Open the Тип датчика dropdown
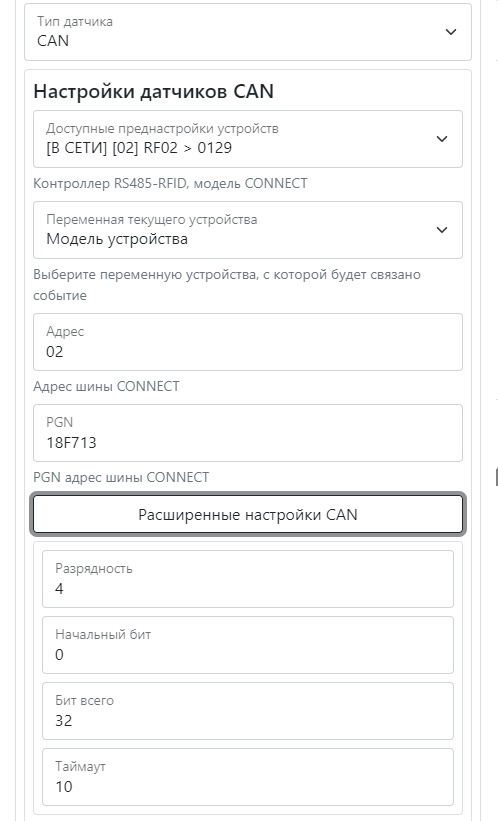Screen dimensions: 498x821 click(248, 32)
